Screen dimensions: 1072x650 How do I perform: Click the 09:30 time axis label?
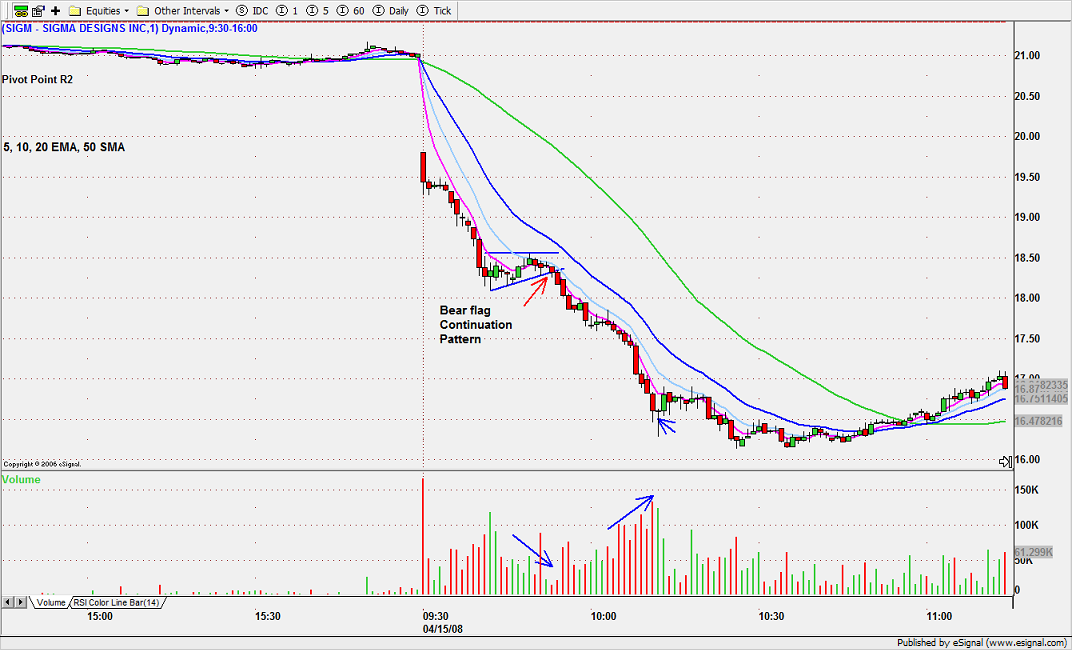click(x=436, y=617)
